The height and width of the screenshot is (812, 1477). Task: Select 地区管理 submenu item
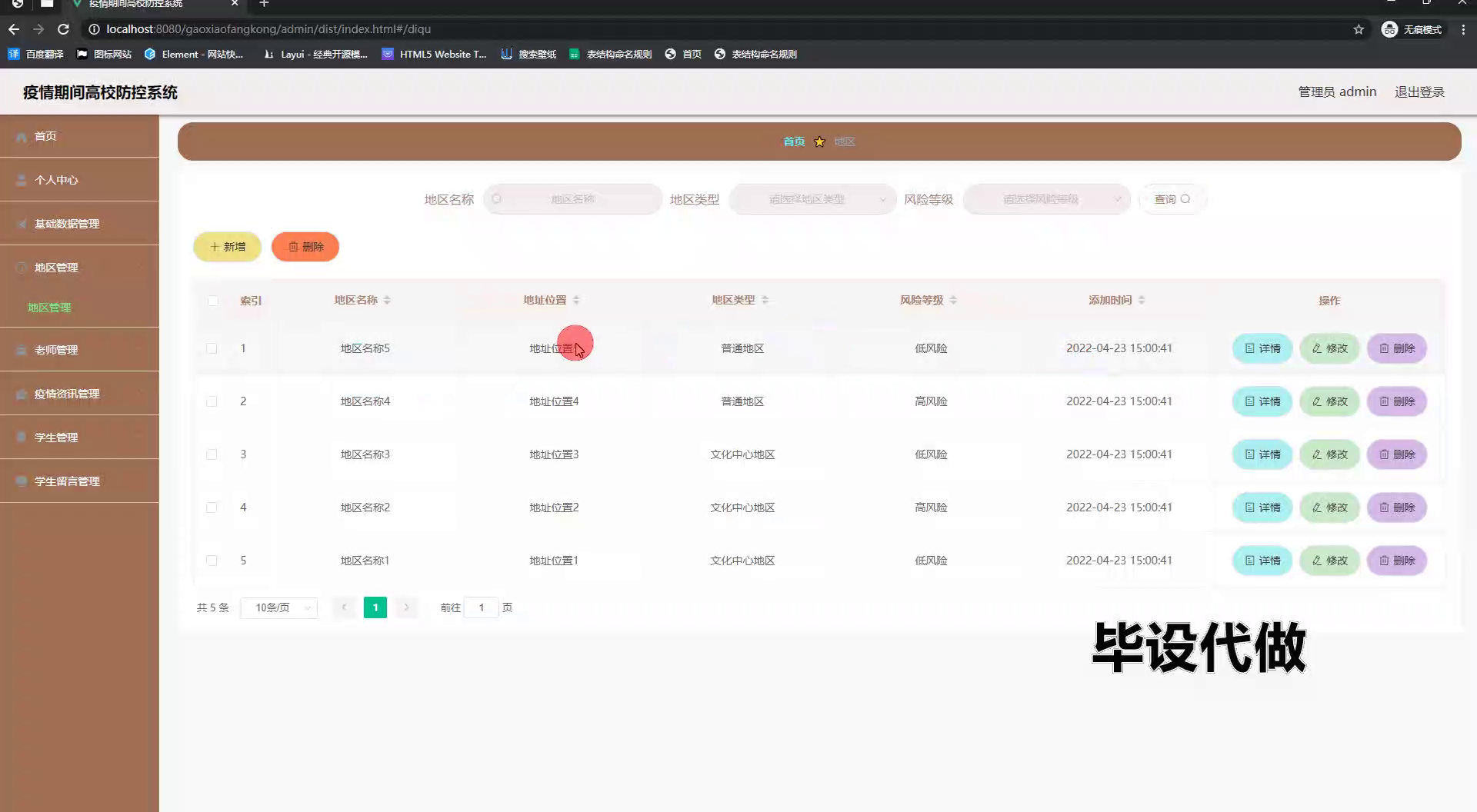click(49, 308)
